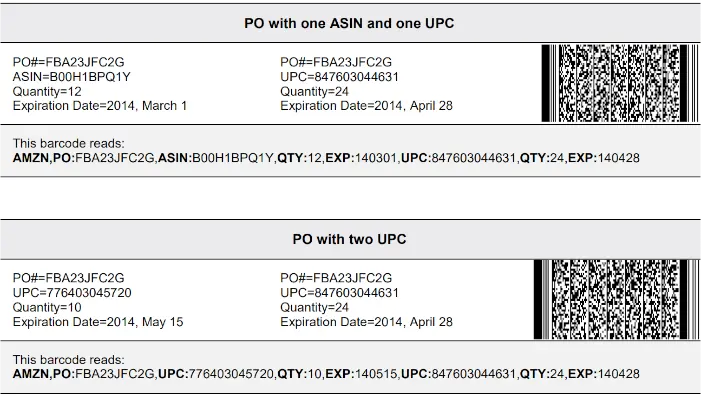Click the first 'This barcode reads:' label
This screenshot has width=701, height=396.
click(68, 143)
